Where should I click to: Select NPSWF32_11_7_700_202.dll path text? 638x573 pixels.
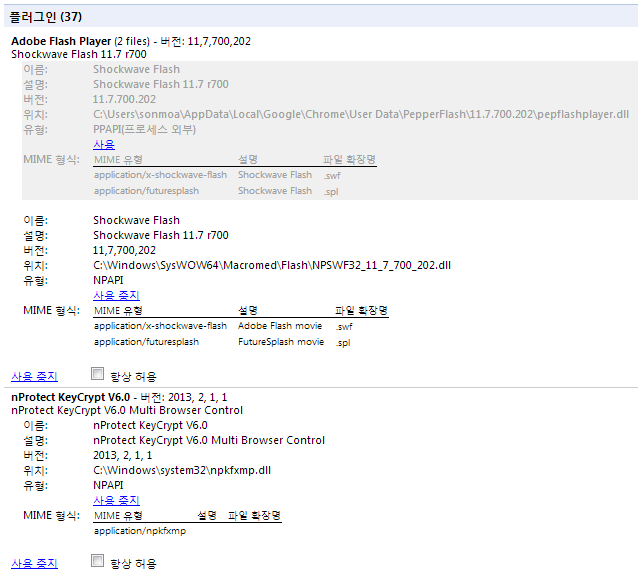click(272, 265)
